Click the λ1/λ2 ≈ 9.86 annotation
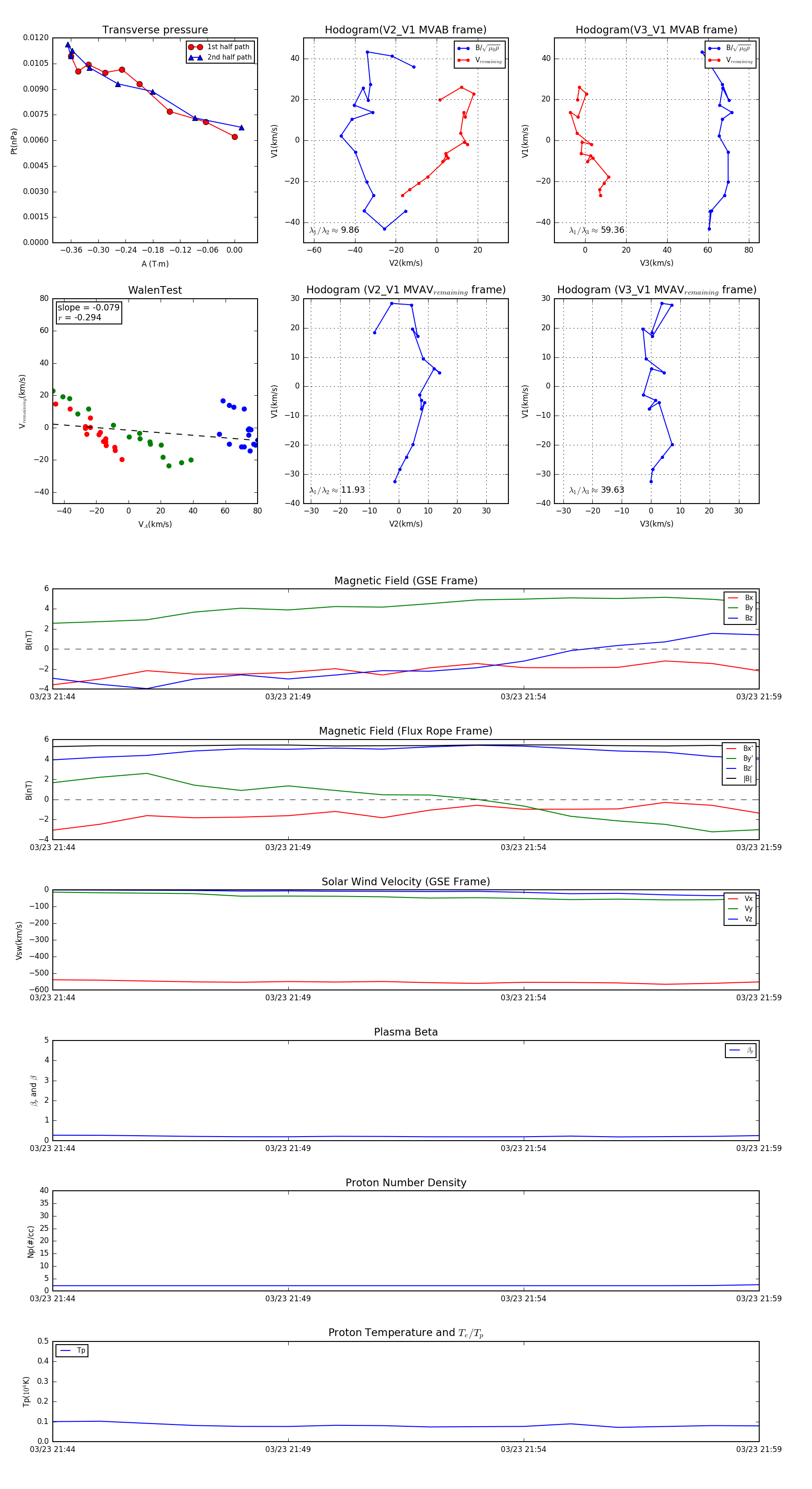812x1489 pixels. click(x=334, y=230)
